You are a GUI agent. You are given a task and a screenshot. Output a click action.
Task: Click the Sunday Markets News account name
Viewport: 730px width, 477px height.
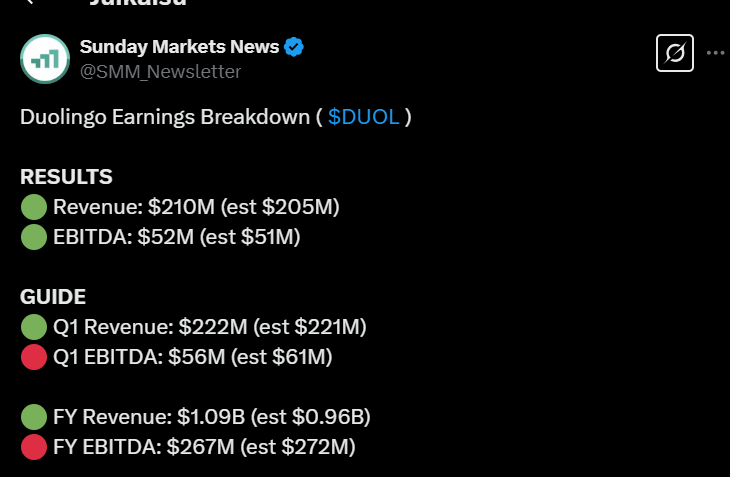(x=179, y=46)
